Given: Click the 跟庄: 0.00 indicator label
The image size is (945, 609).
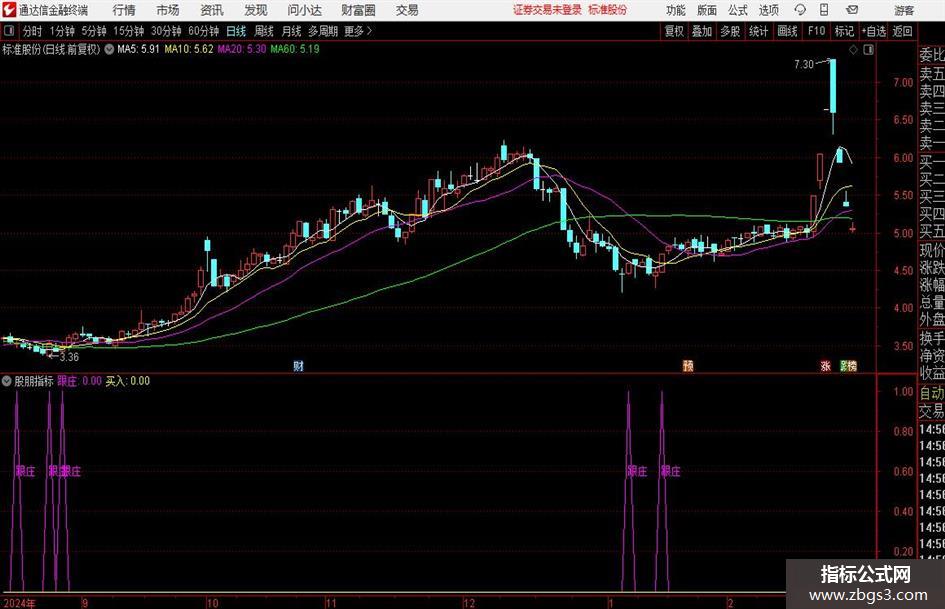Looking at the screenshot, I should [80, 381].
